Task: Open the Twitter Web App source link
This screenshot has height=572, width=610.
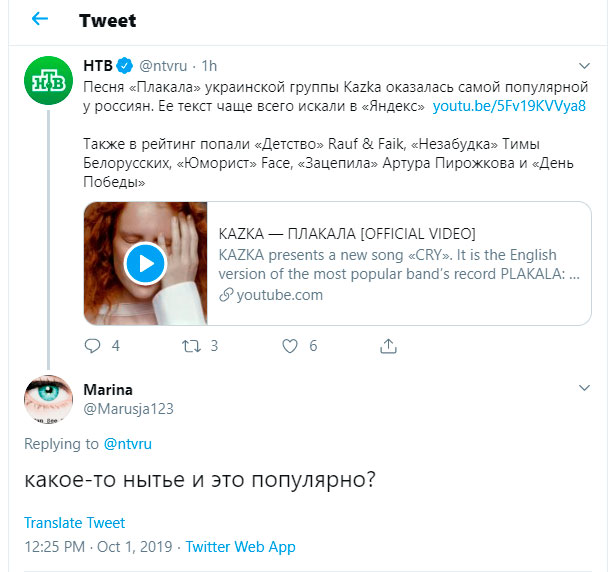Action: pyautogui.click(x=241, y=547)
